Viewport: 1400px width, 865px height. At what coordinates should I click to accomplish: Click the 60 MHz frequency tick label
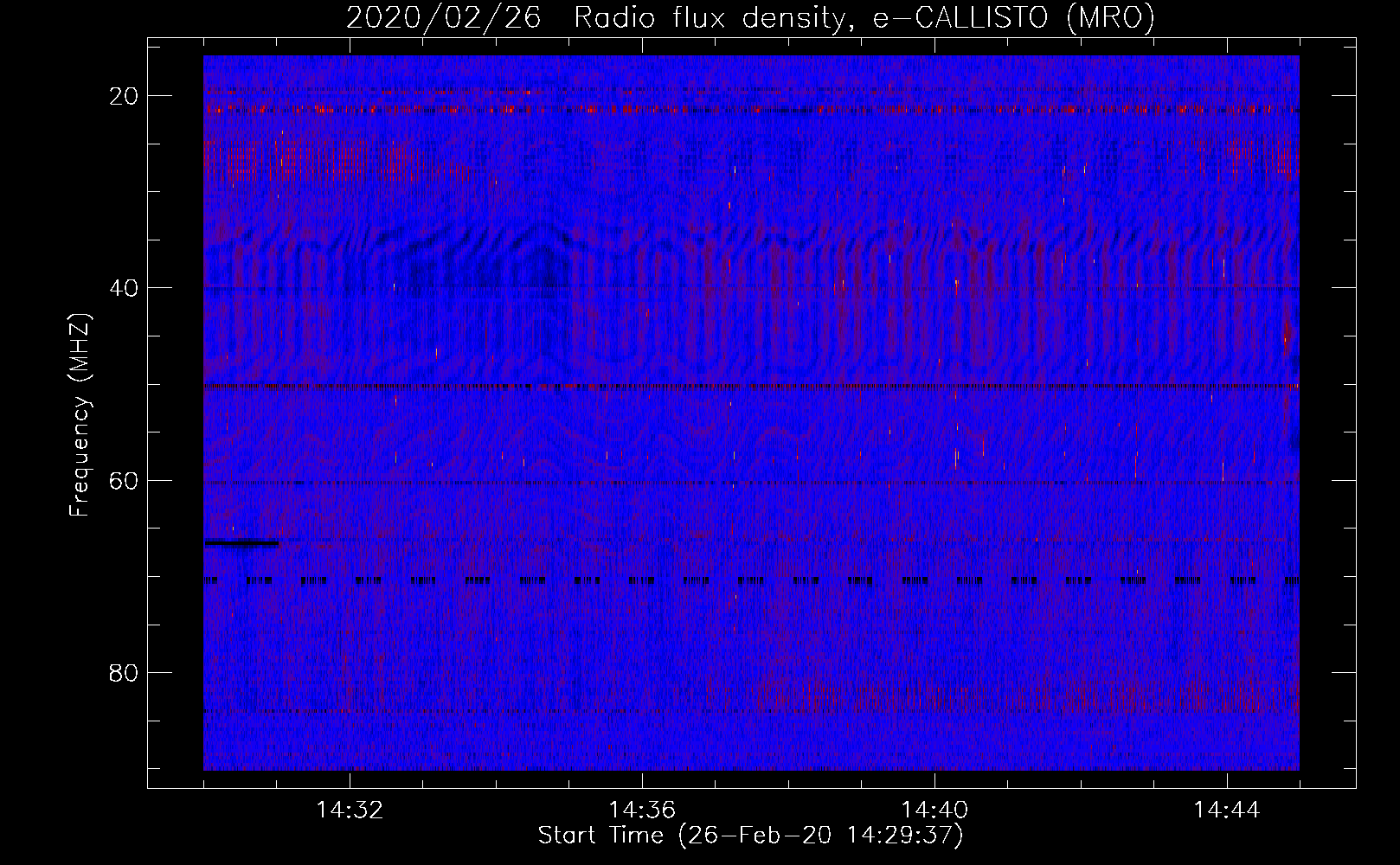pos(124,481)
